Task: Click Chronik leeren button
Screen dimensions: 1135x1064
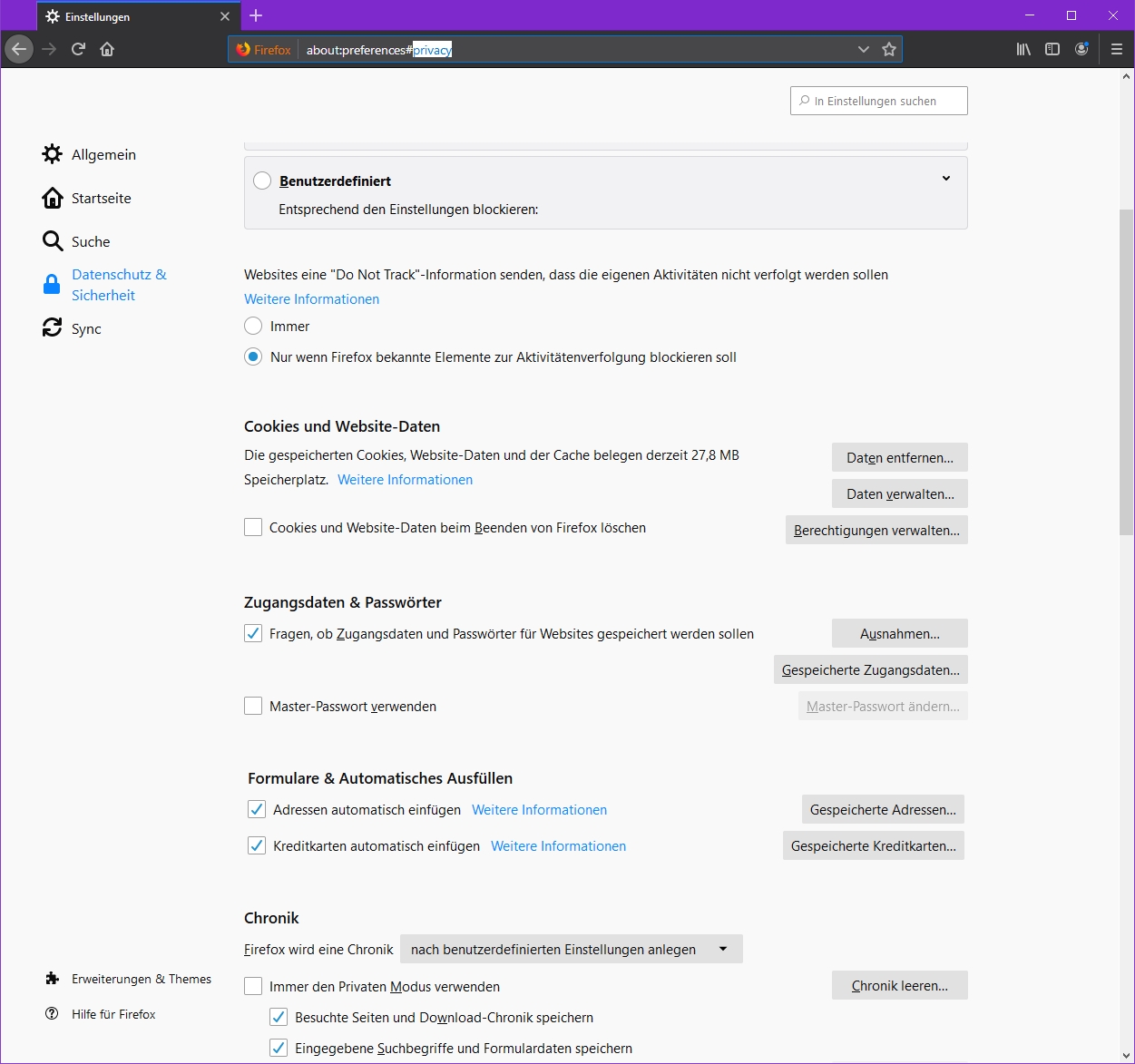Action: pyautogui.click(x=900, y=985)
